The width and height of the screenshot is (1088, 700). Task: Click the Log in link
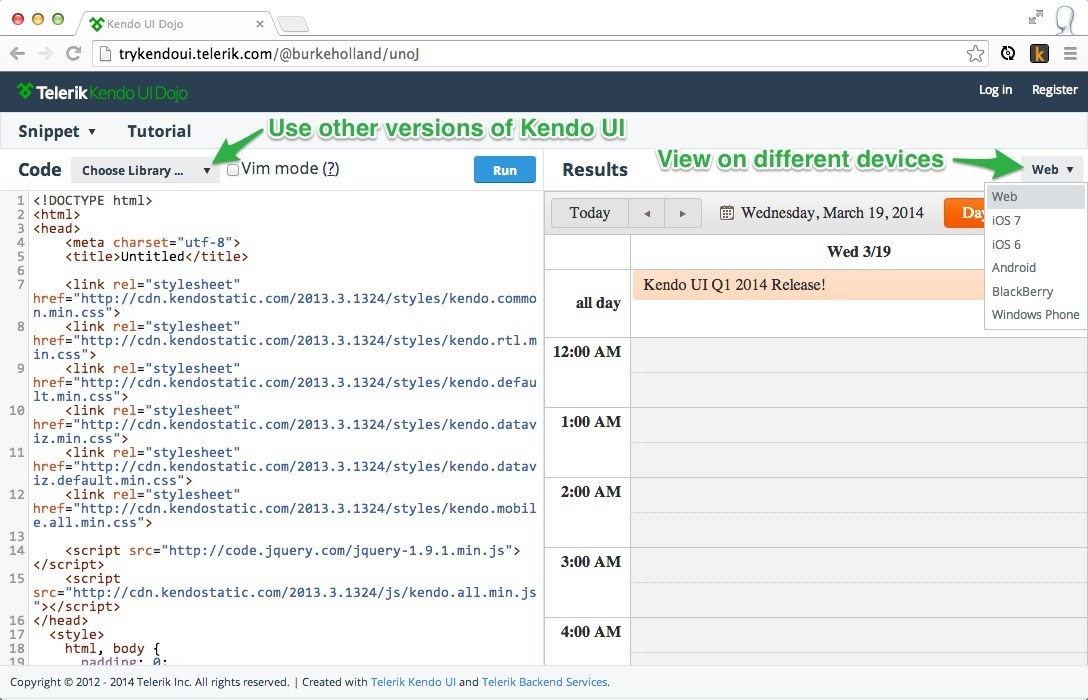tap(995, 89)
